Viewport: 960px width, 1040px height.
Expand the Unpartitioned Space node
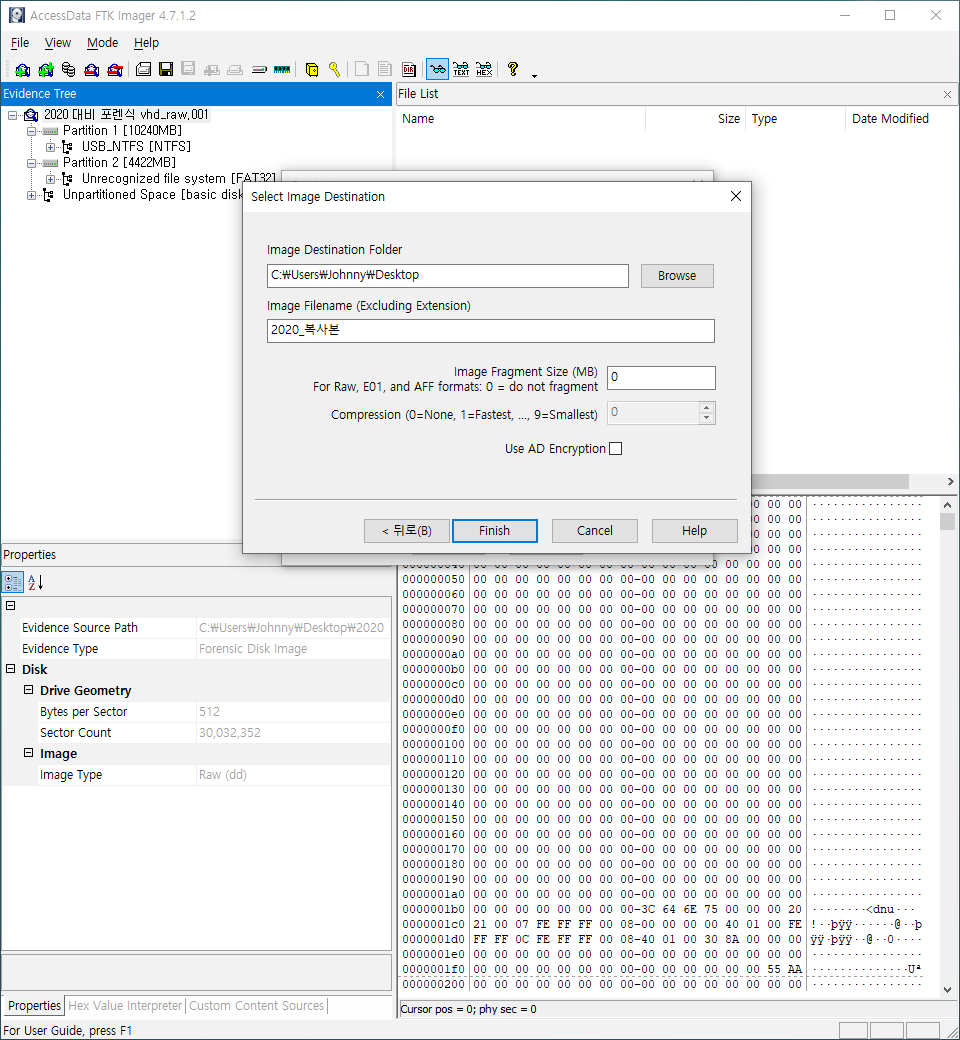[x=31, y=195]
